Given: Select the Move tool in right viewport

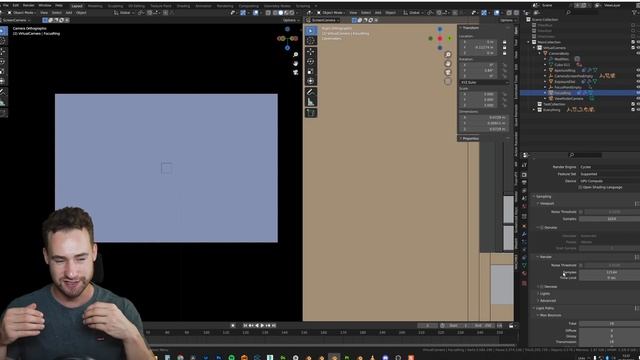Looking at the screenshot, I should tap(311, 52).
